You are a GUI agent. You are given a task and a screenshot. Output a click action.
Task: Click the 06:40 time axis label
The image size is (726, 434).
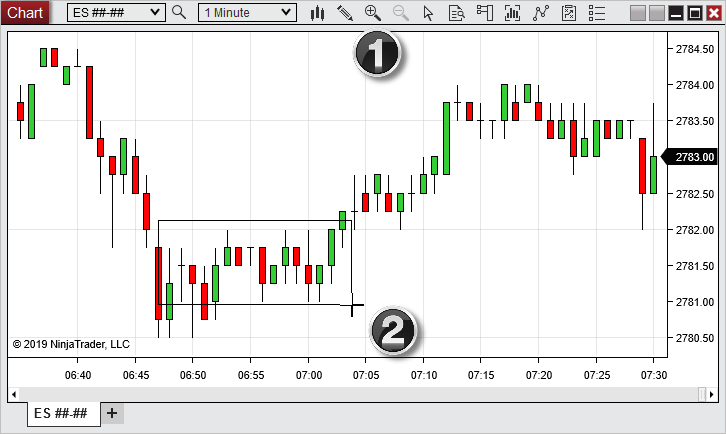coord(78,375)
